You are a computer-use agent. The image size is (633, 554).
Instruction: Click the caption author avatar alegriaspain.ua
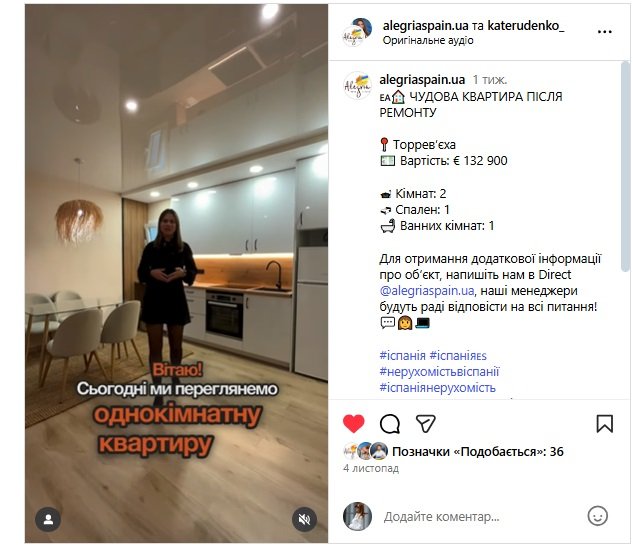point(357,86)
